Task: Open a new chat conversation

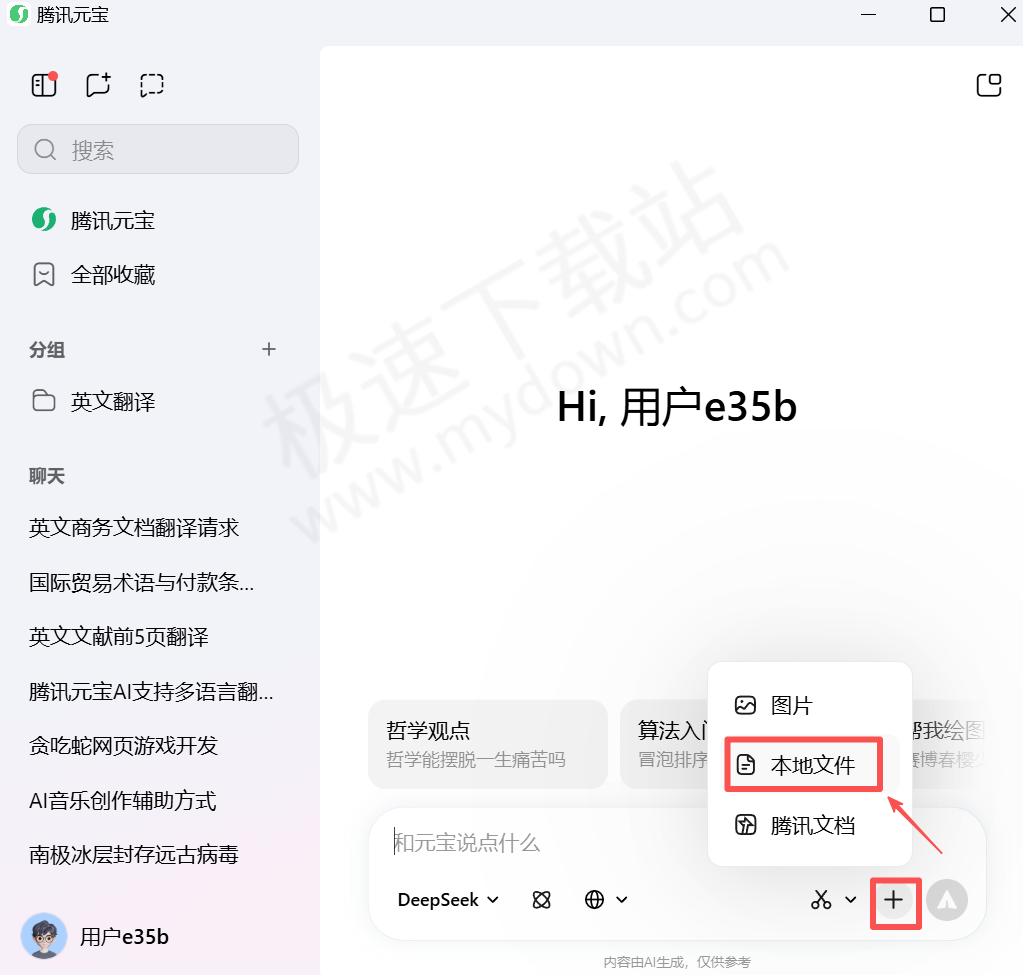Action: [97, 85]
